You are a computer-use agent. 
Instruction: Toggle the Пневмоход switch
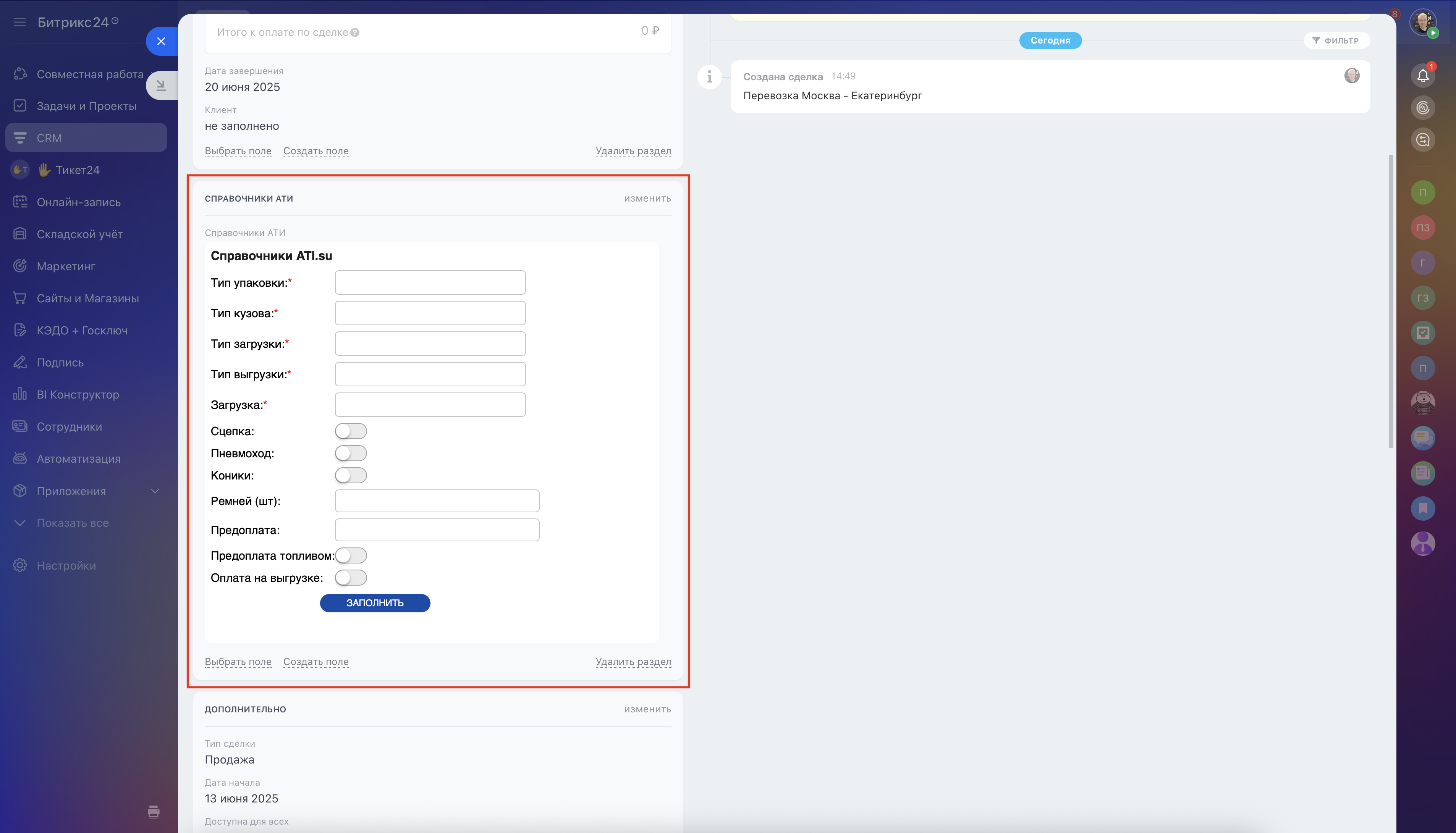(x=350, y=453)
